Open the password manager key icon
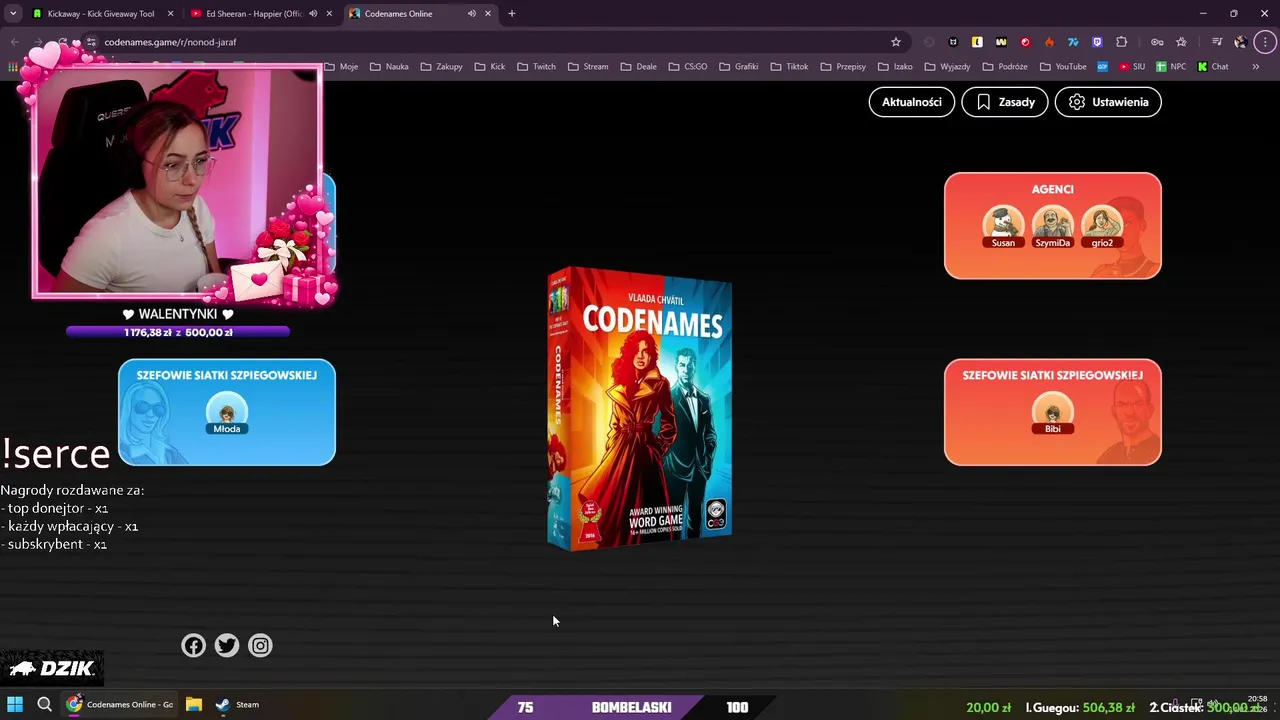Image resolution: width=1280 pixels, height=720 pixels. point(1157,42)
